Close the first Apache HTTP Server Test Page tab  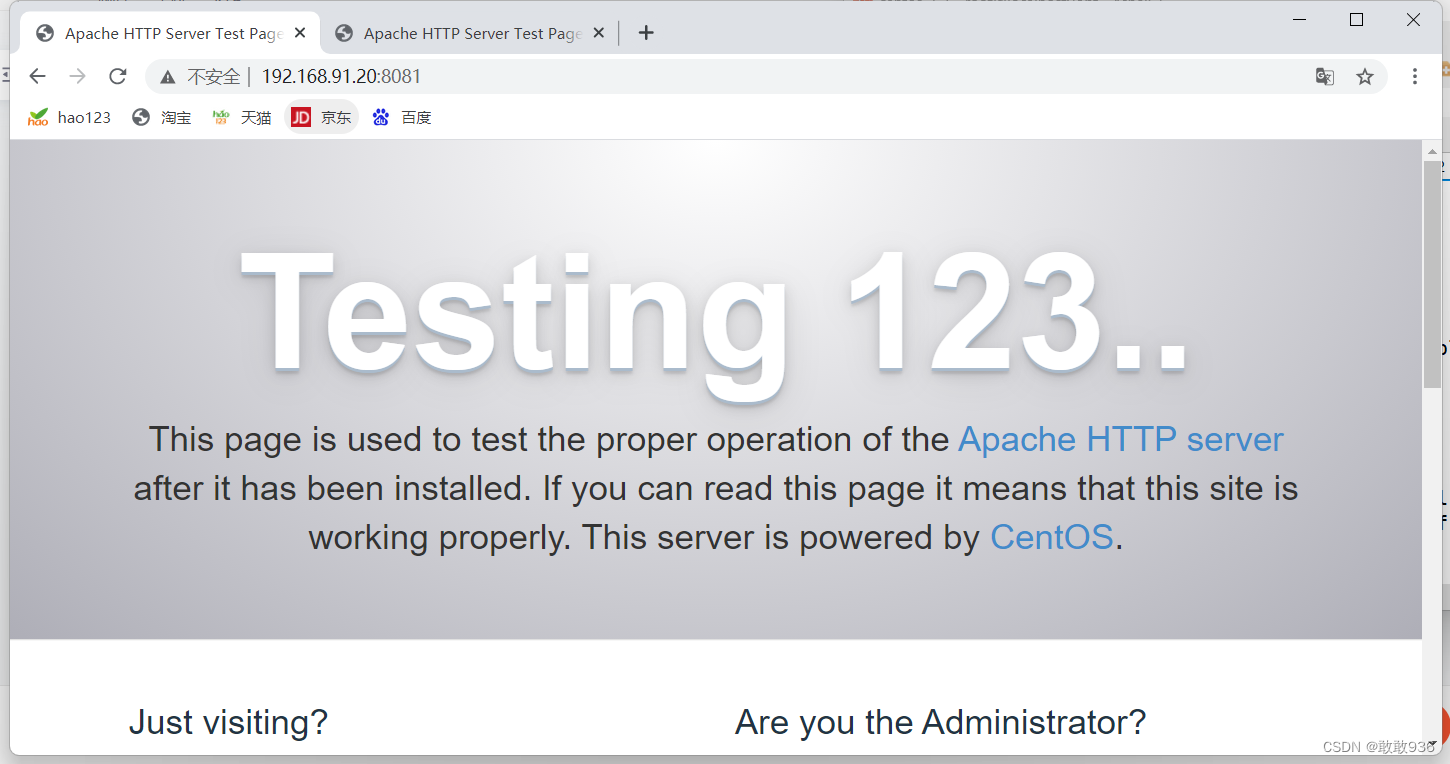pyautogui.click(x=300, y=33)
